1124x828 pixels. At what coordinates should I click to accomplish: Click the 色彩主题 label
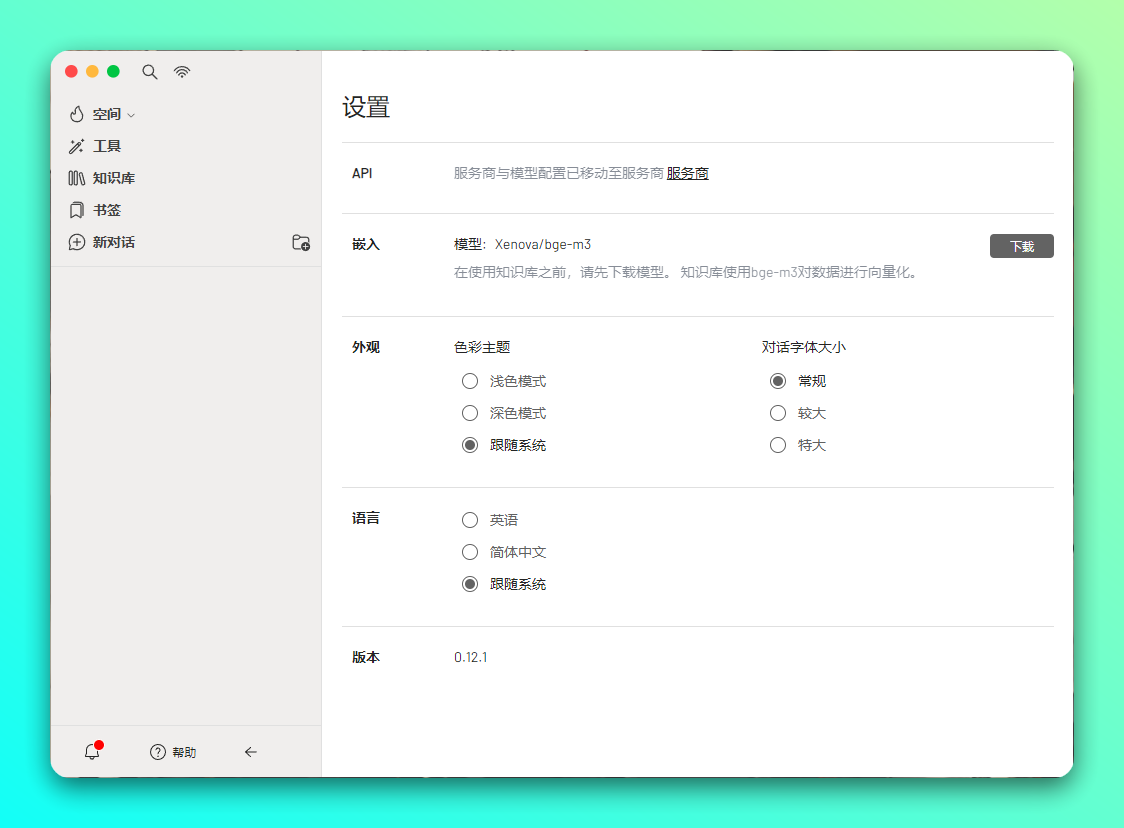482,348
